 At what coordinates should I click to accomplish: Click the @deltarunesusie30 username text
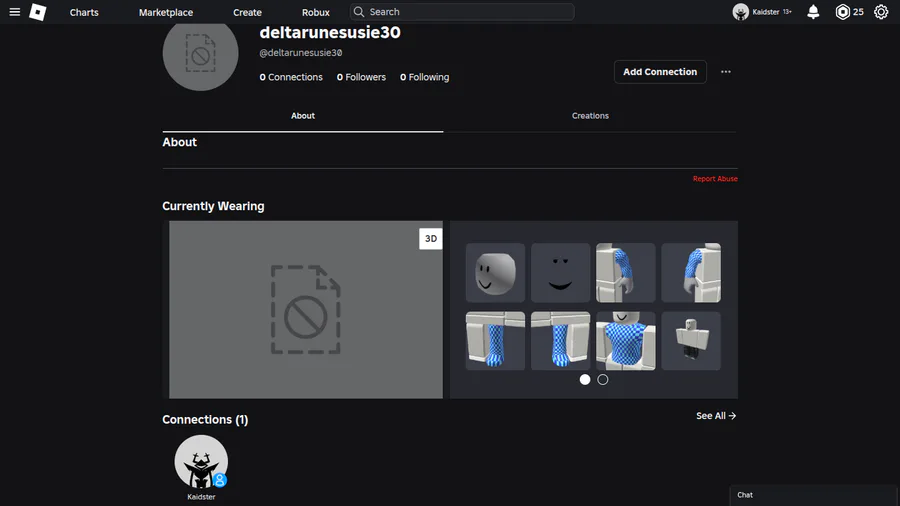point(301,53)
